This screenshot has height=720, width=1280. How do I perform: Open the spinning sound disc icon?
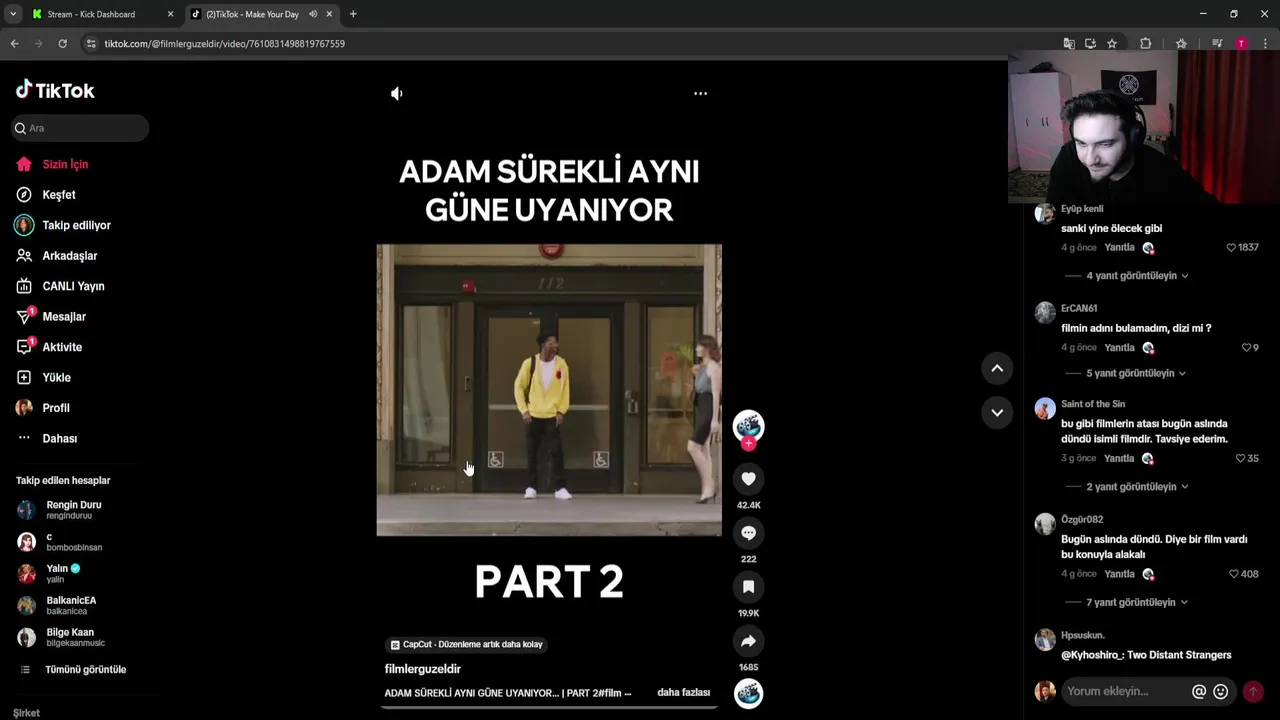(x=748, y=693)
